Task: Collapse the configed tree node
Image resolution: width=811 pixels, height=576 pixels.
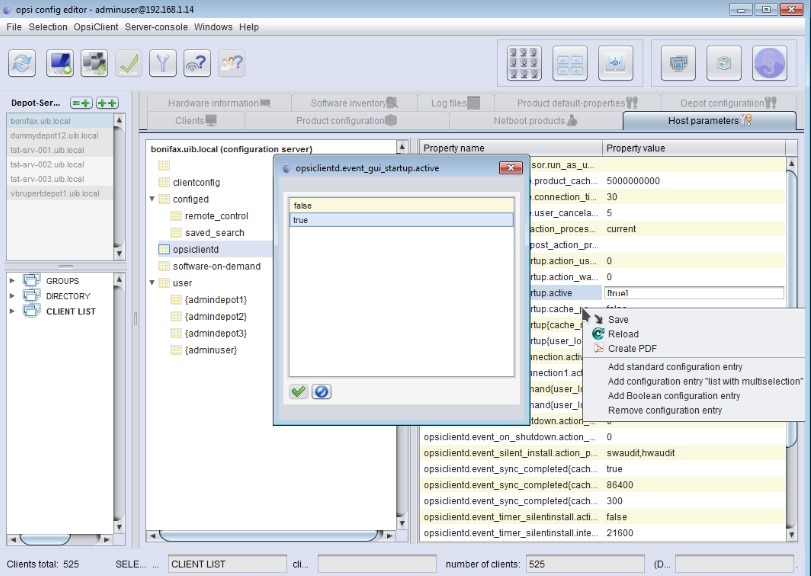Action: (152, 199)
